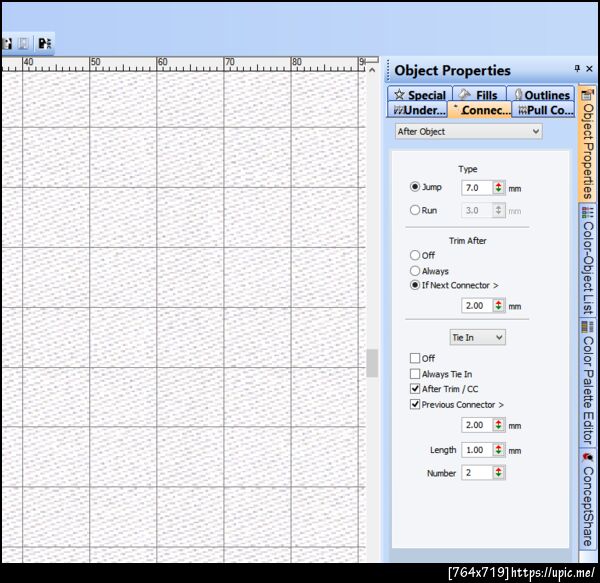The height and width of the screenshot is (583, 600).
Task: Expand the After Object dropdown
Action: click(468, 132)
